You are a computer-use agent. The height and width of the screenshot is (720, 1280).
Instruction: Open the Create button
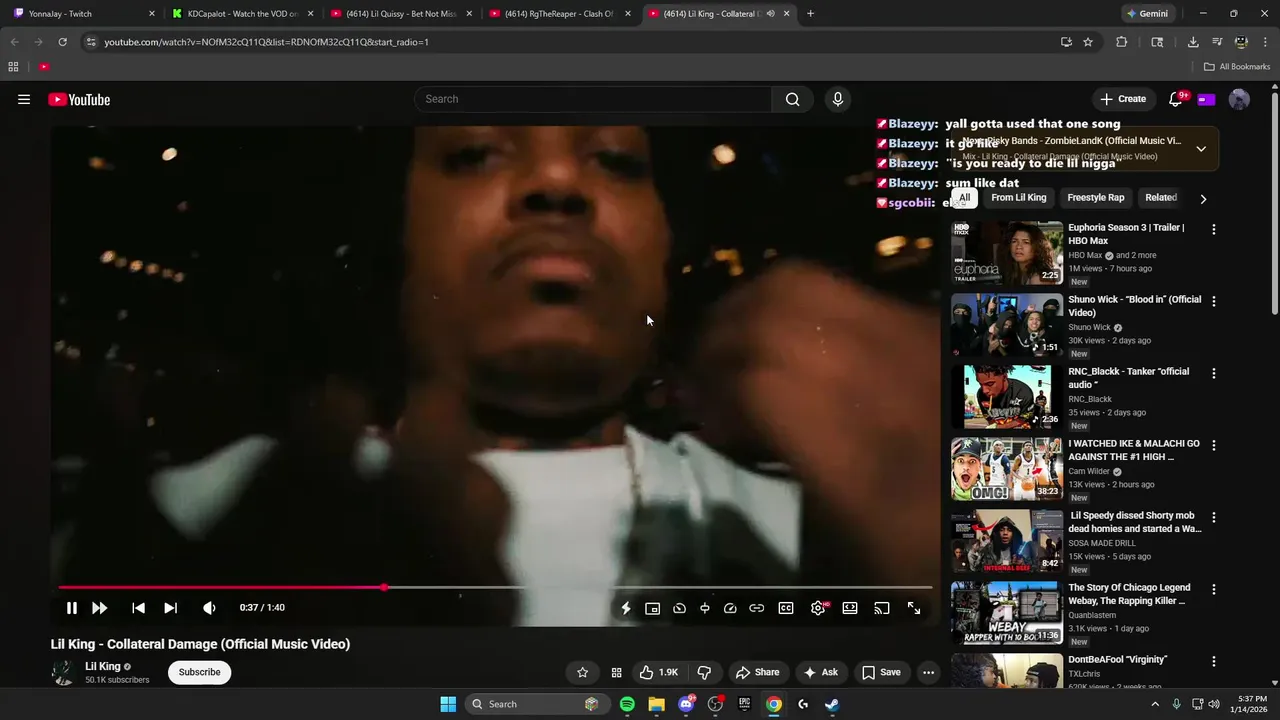[1123, 99]
